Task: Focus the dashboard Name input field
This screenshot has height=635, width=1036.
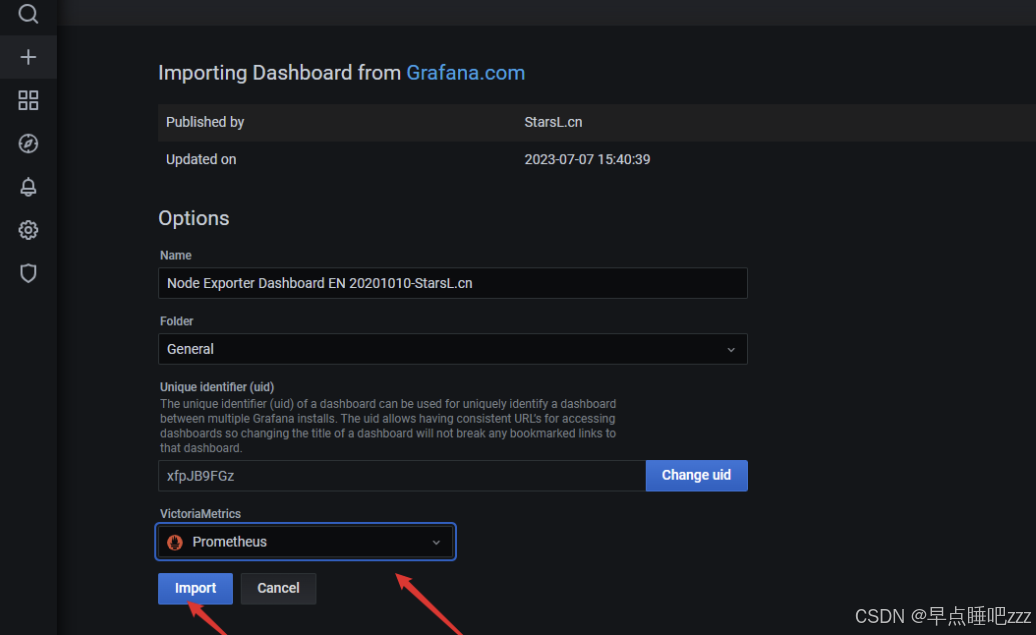Action: [x=453, y=283]
